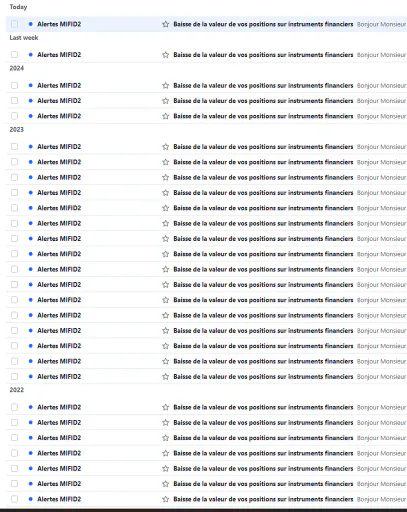Viewport: 407px width, 512px height.
Task: Click sender Alertes MIFID2 in Today's email
Action: tap(59, 24)
